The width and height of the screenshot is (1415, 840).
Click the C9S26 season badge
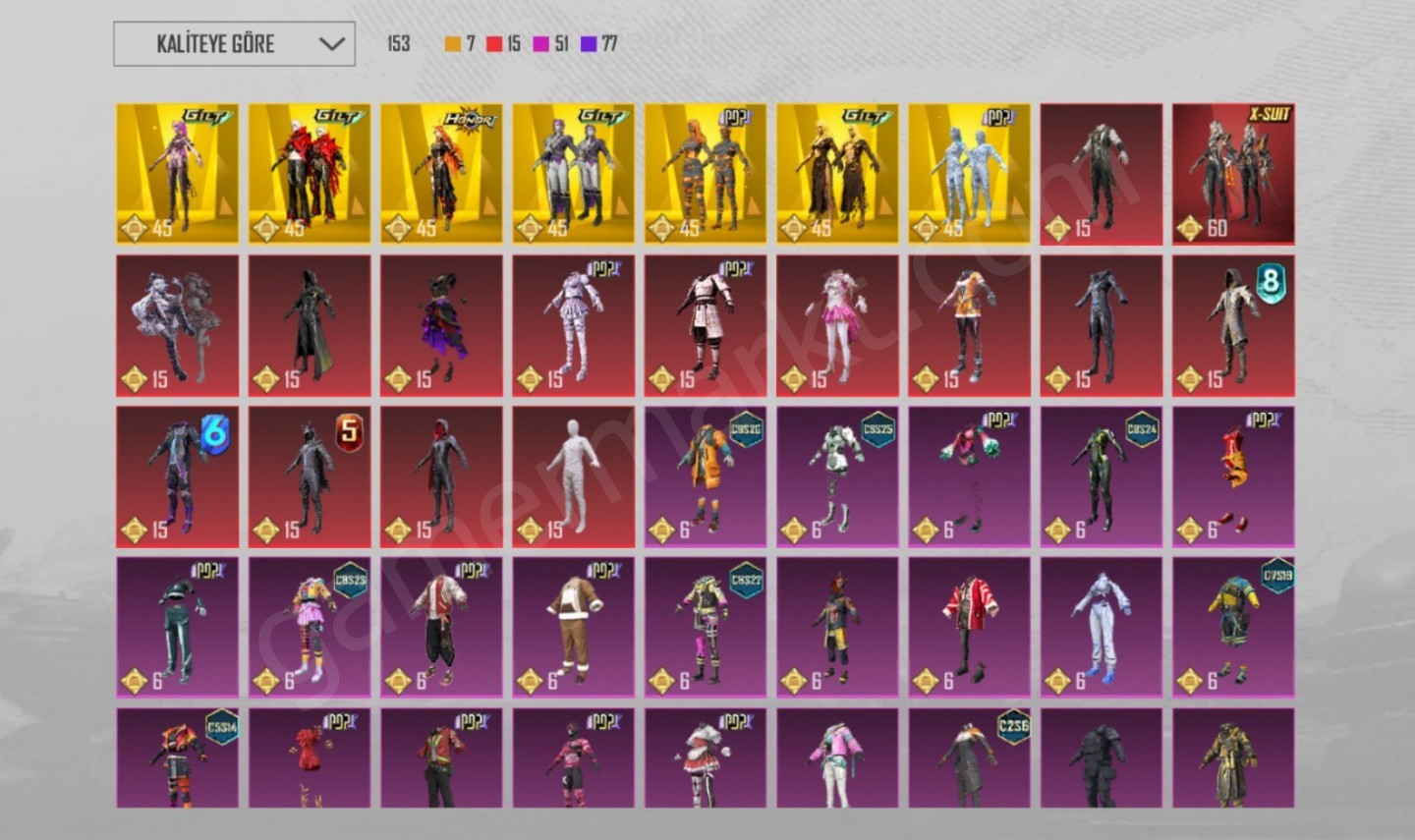746,429
